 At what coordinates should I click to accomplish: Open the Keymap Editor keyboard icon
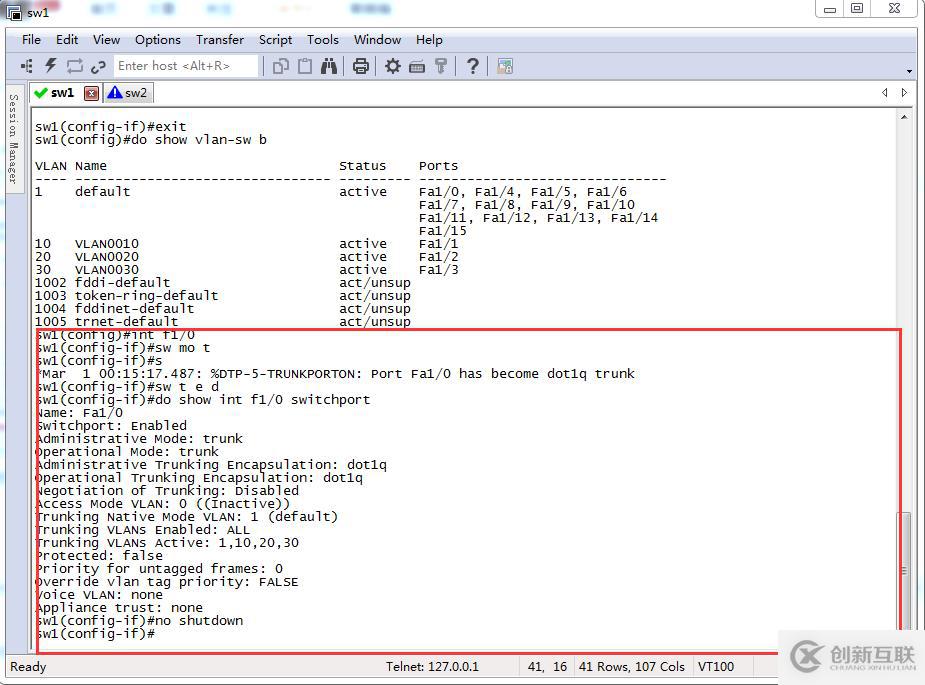click(416, 67)
